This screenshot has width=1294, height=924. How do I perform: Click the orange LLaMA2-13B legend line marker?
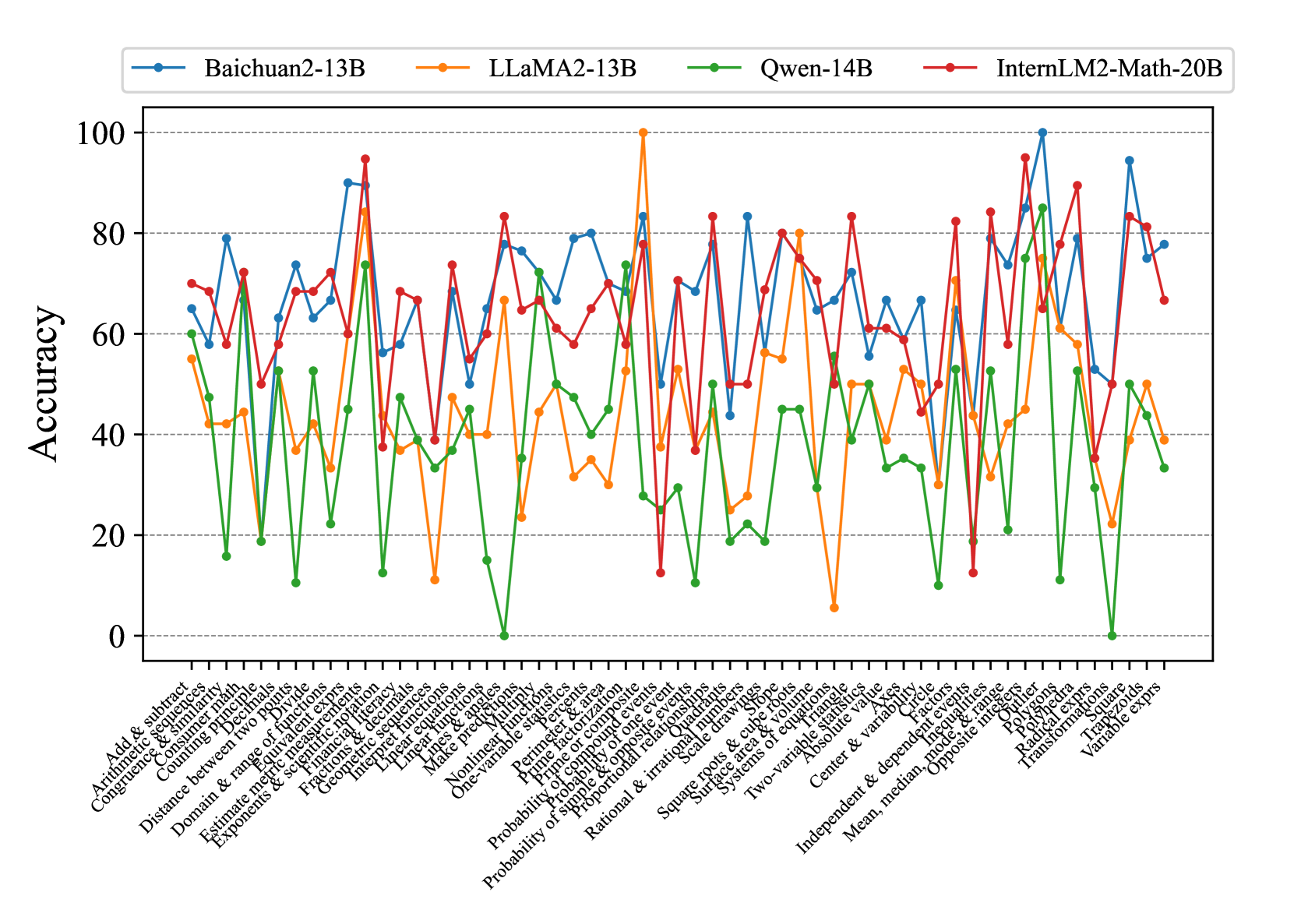443,69
